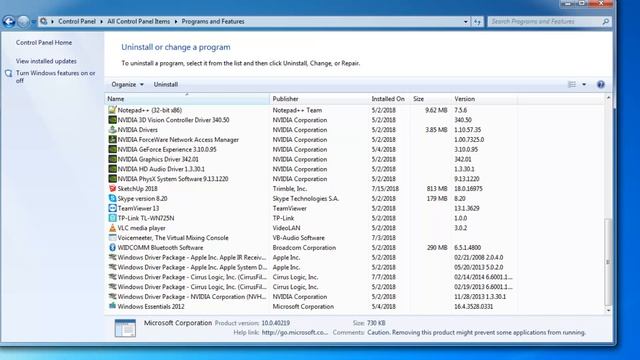Click WIDCOMM Bluetooth Software icon
The width and height of the screenshot is (640, 360).
tap(112, 247)
